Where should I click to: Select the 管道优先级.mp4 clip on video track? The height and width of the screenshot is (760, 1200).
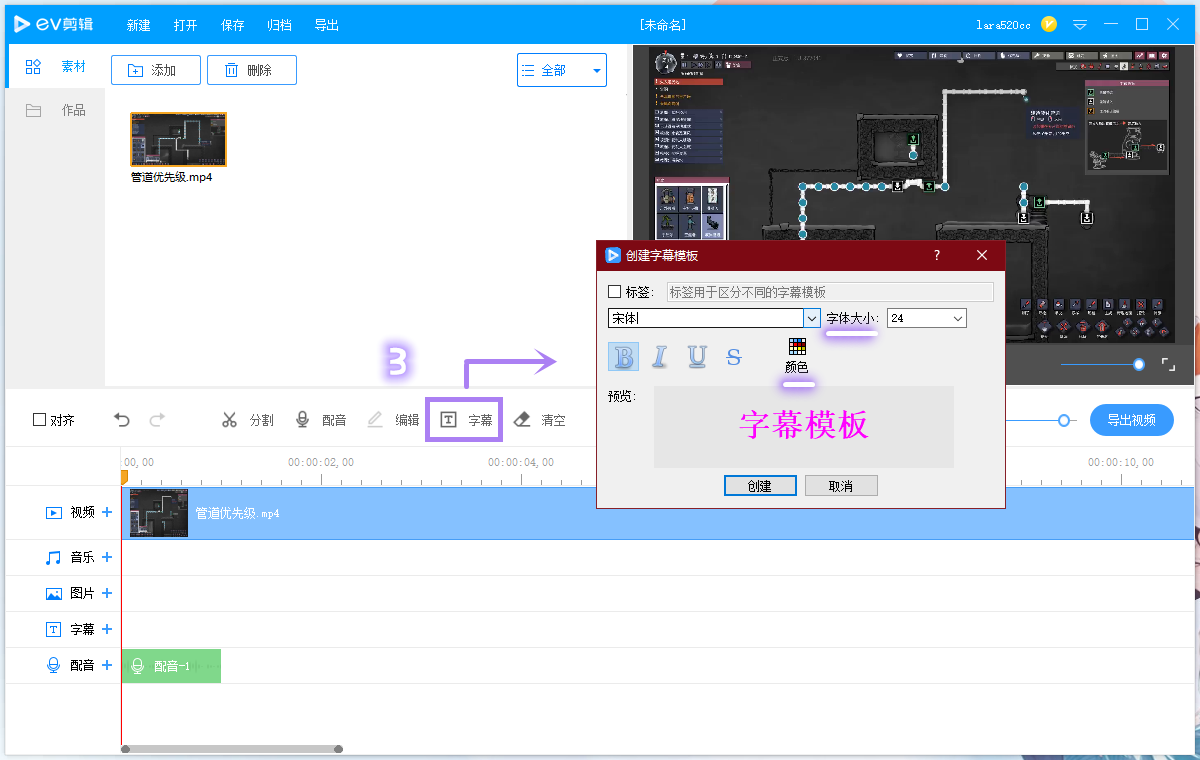659,513
